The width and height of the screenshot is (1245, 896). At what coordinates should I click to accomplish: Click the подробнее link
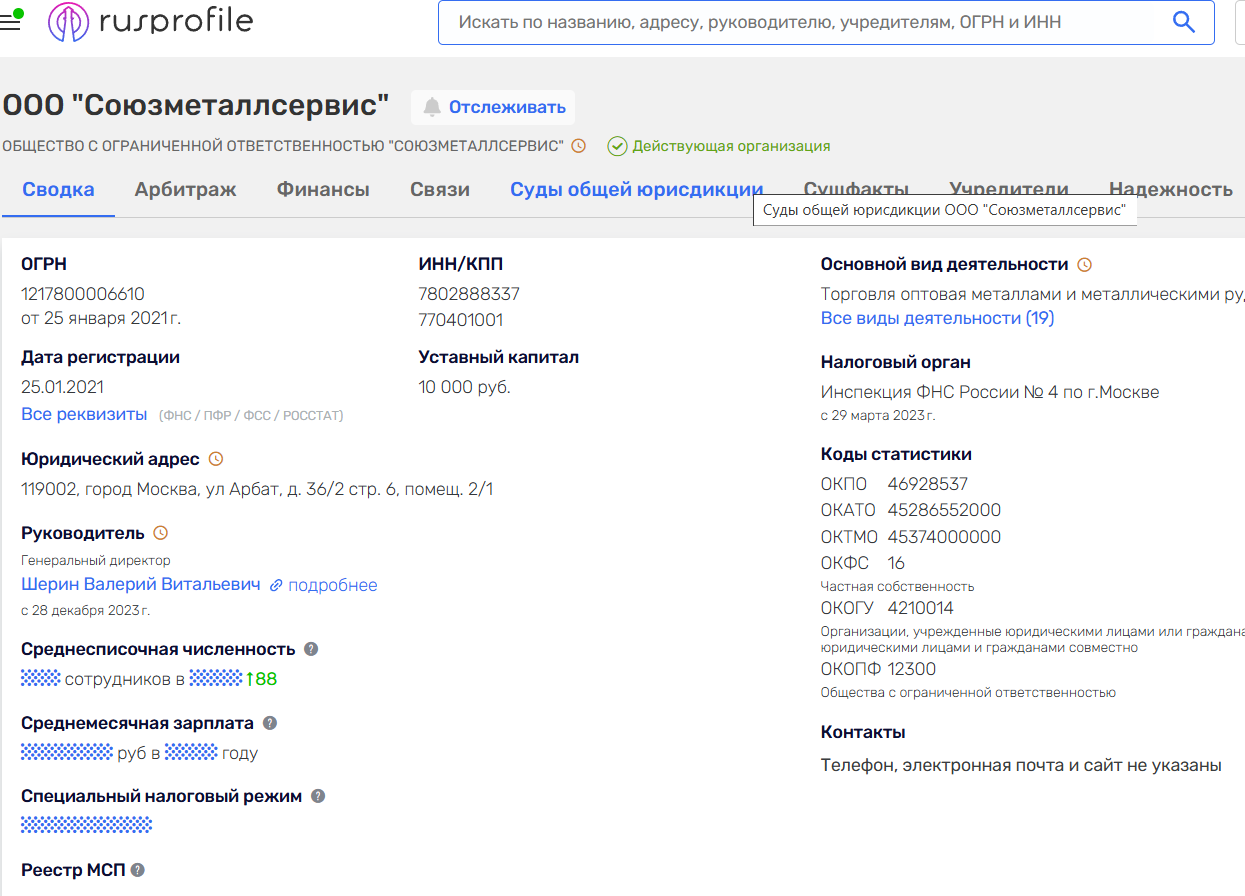333,585
